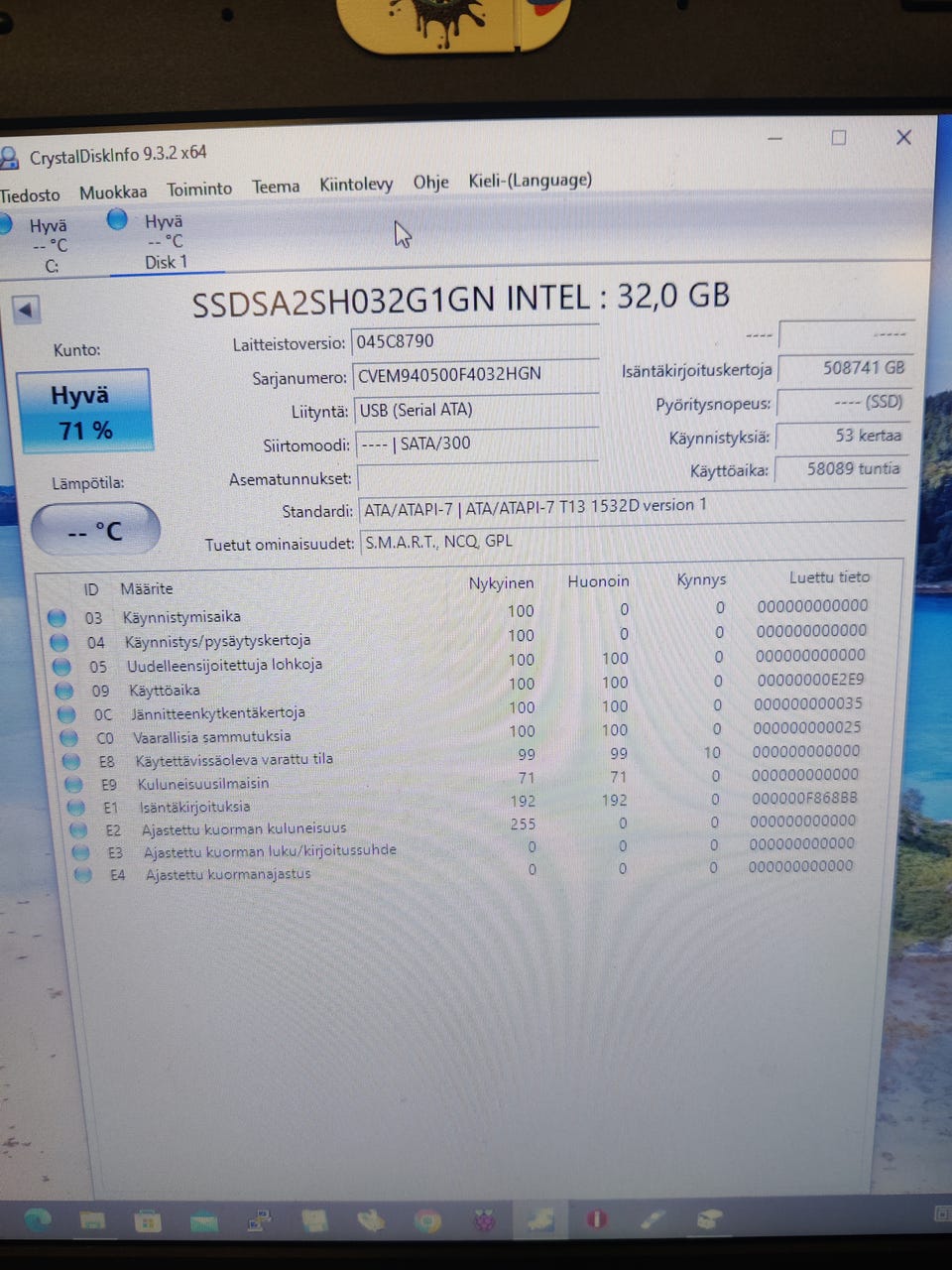
Task: Open the Mail app from the taskbar
Action: 204,1220
